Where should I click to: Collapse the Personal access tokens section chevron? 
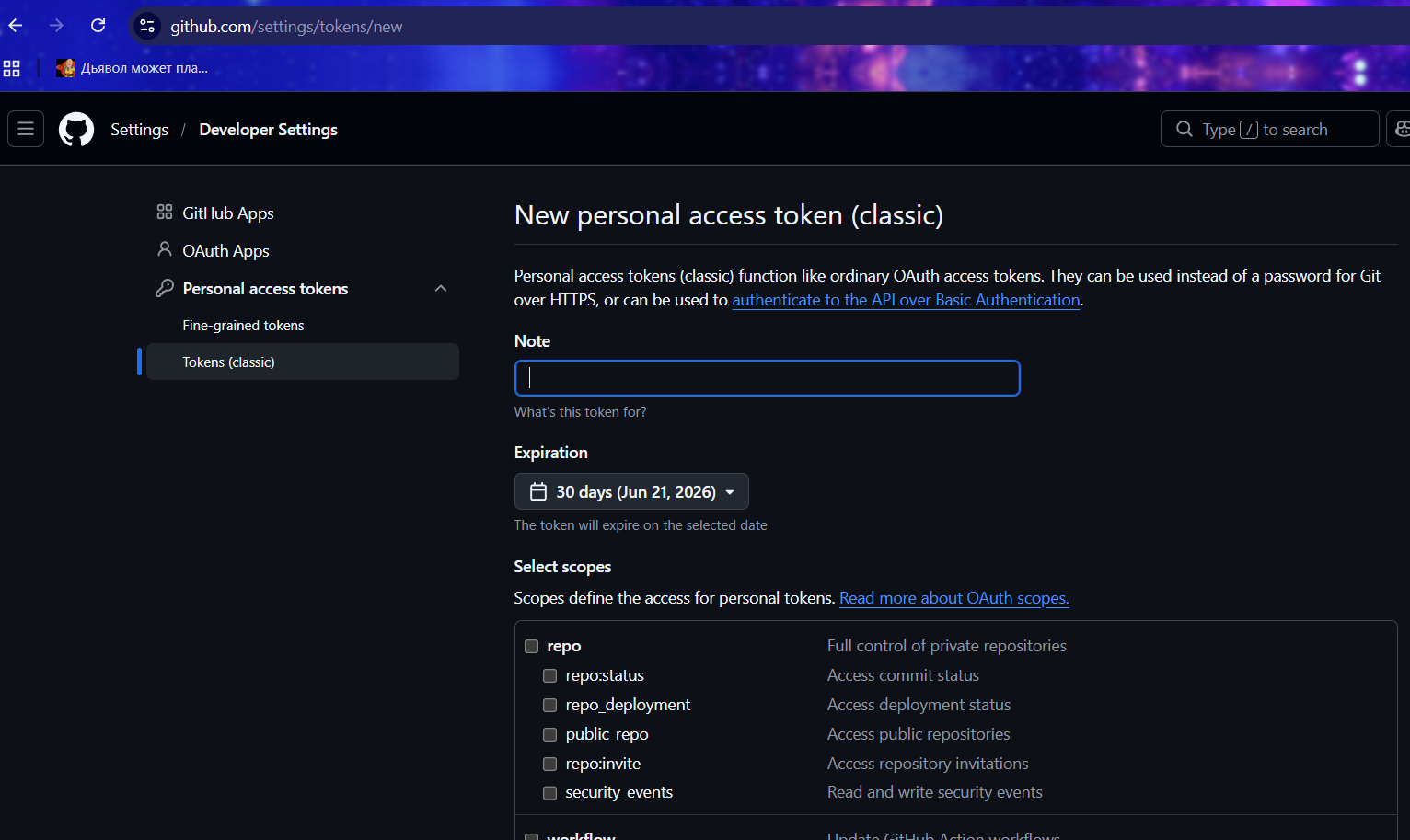[441, 288]
